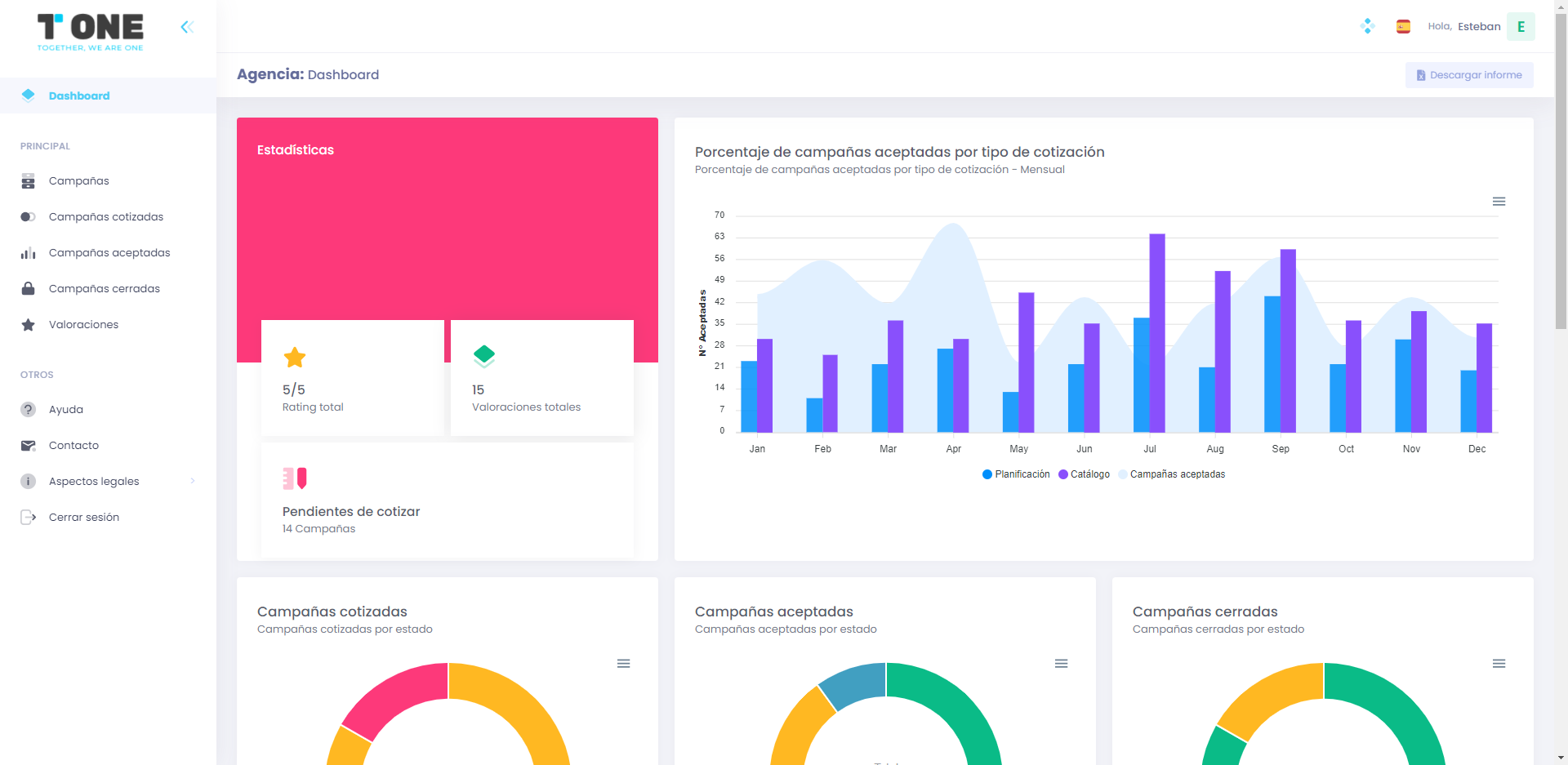Click the teal-blue segment of Campañas aceptadas donut

coord(856,683)
